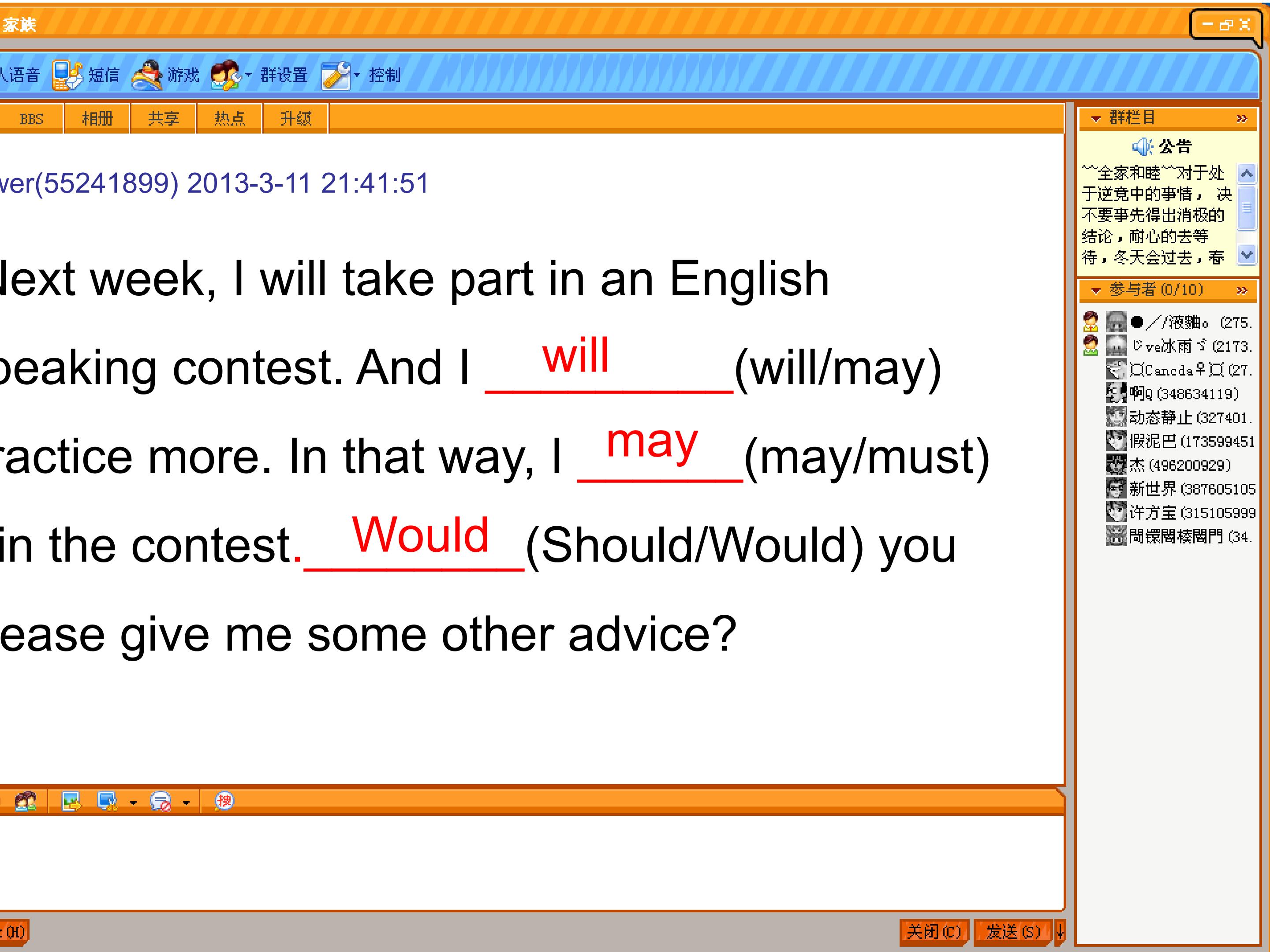Screen dimensions: 1270x952
Task: Click the avatar of member 许方宝
Action: (1116, 513)
